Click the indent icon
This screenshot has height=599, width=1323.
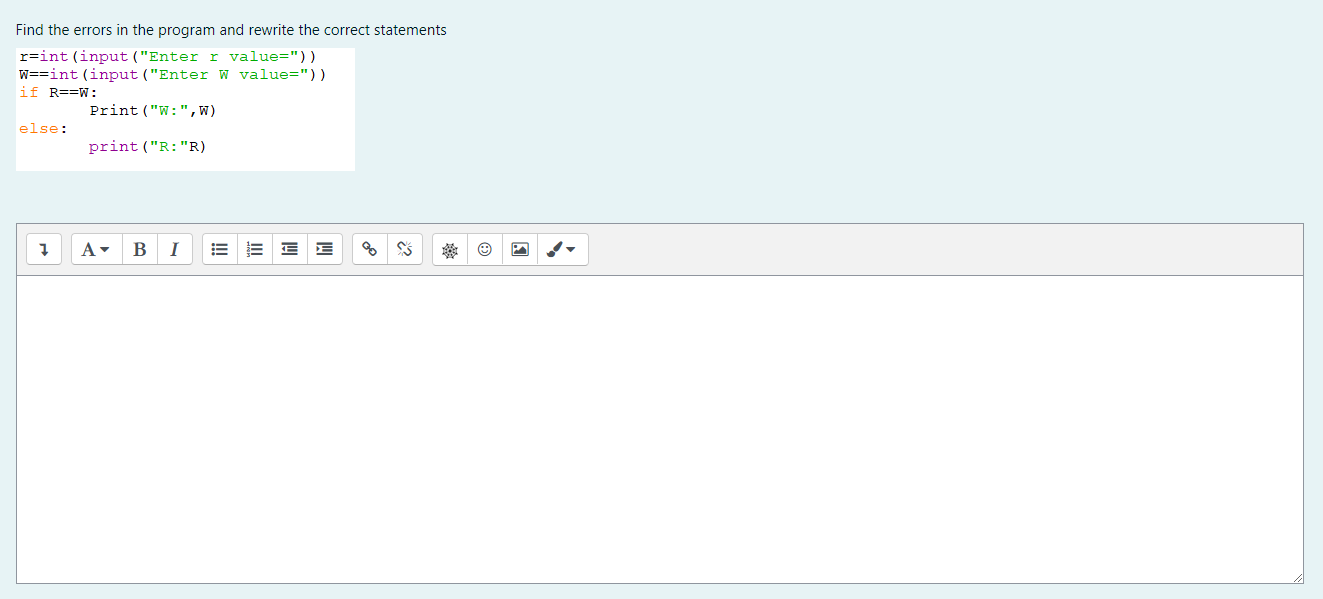coord(324,250)
